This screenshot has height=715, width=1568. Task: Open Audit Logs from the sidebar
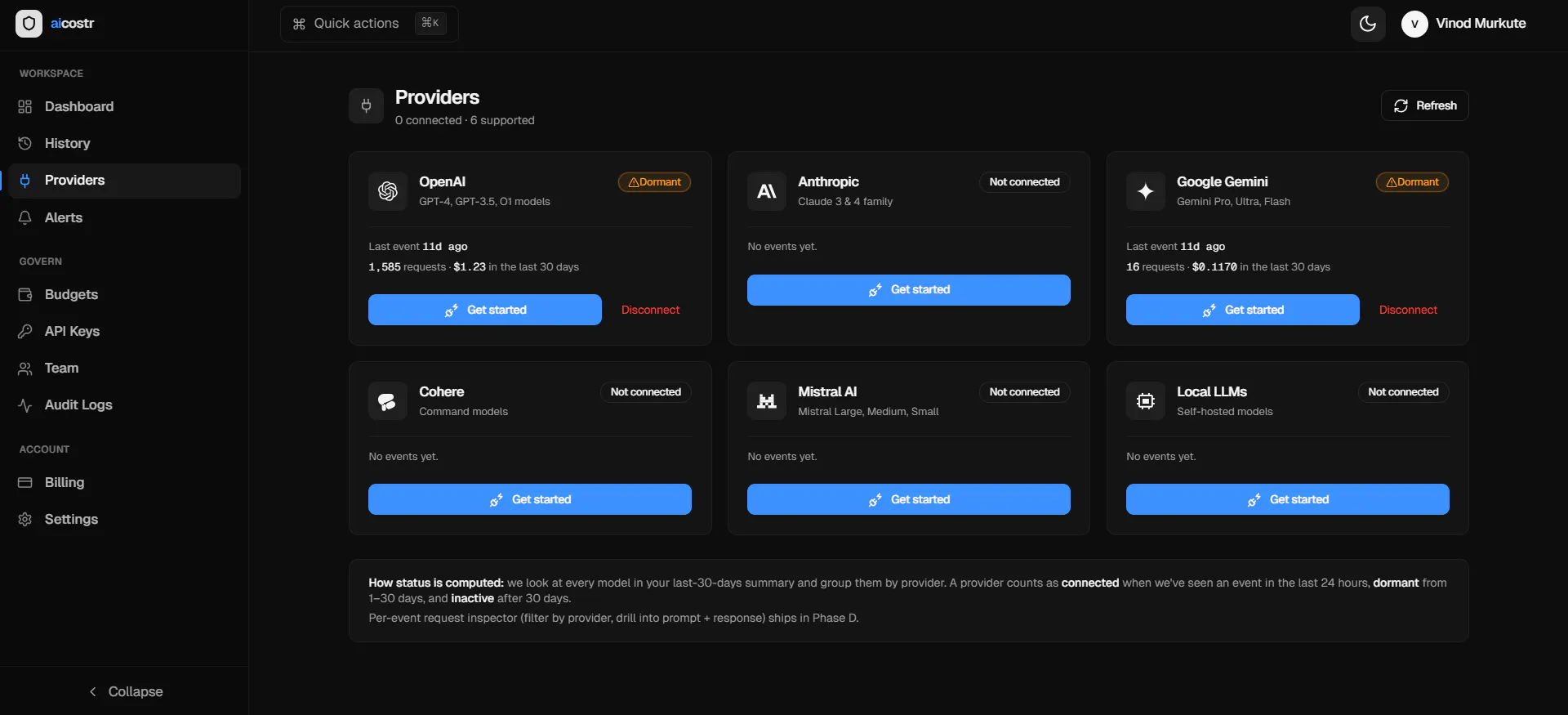tap(125, 405)
